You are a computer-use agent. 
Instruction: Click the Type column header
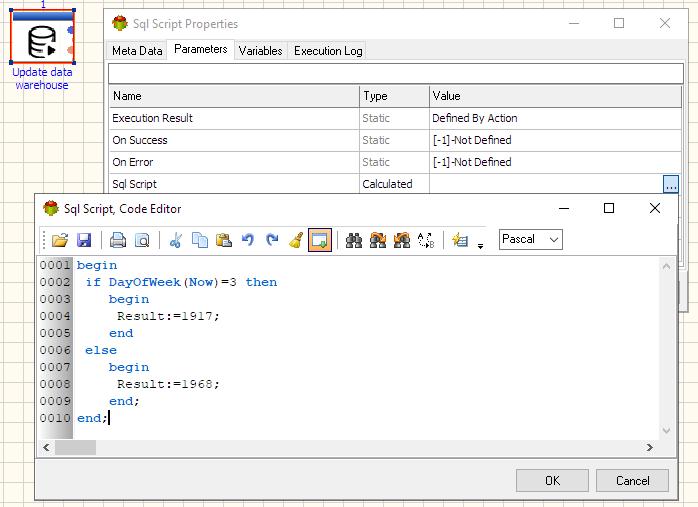tap(394, 96)
